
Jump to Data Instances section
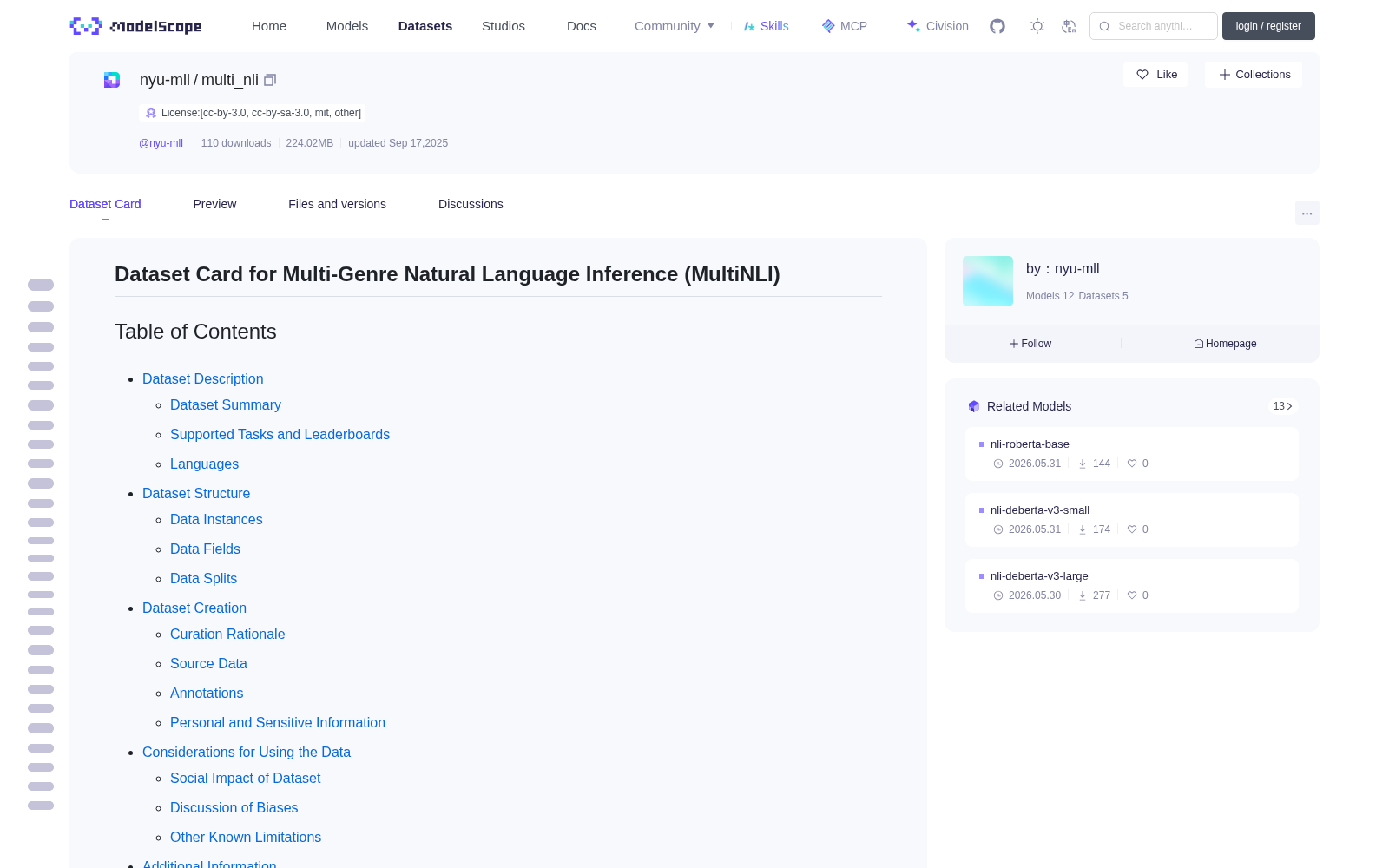click(216, 519)
